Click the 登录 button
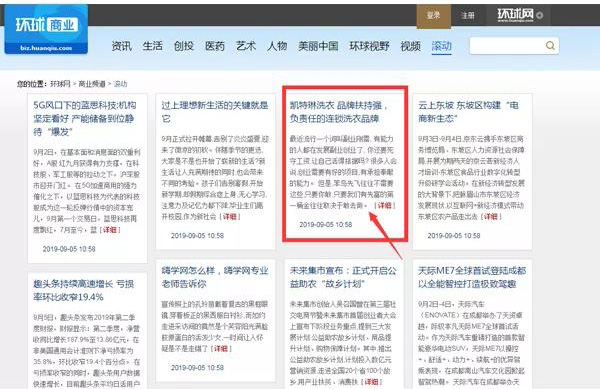Image resolution: width=600 pixels, height=389 pixels. pyautogui.click(x=433, y=15)
